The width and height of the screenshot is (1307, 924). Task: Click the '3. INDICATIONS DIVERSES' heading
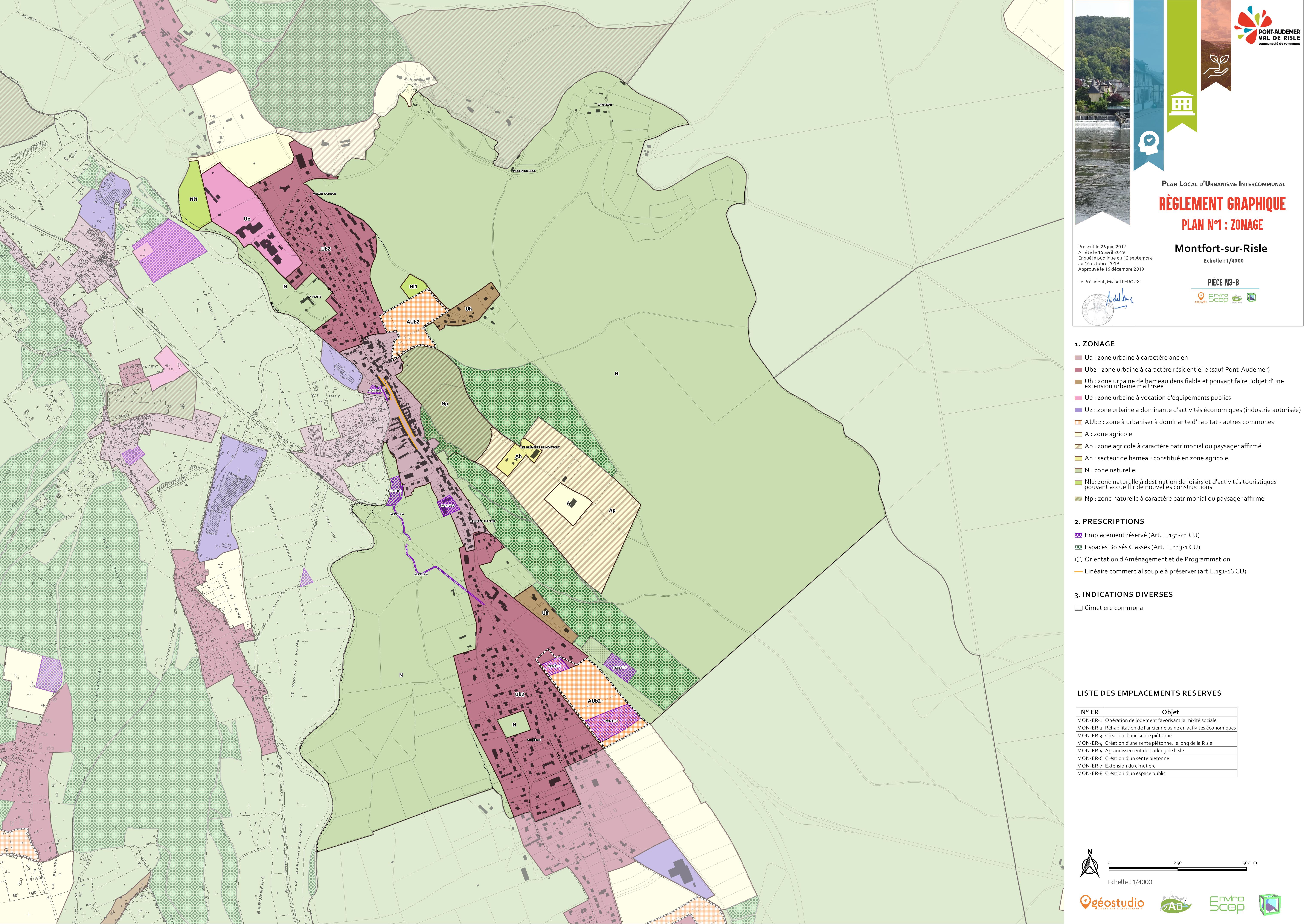pos(1124,595)
